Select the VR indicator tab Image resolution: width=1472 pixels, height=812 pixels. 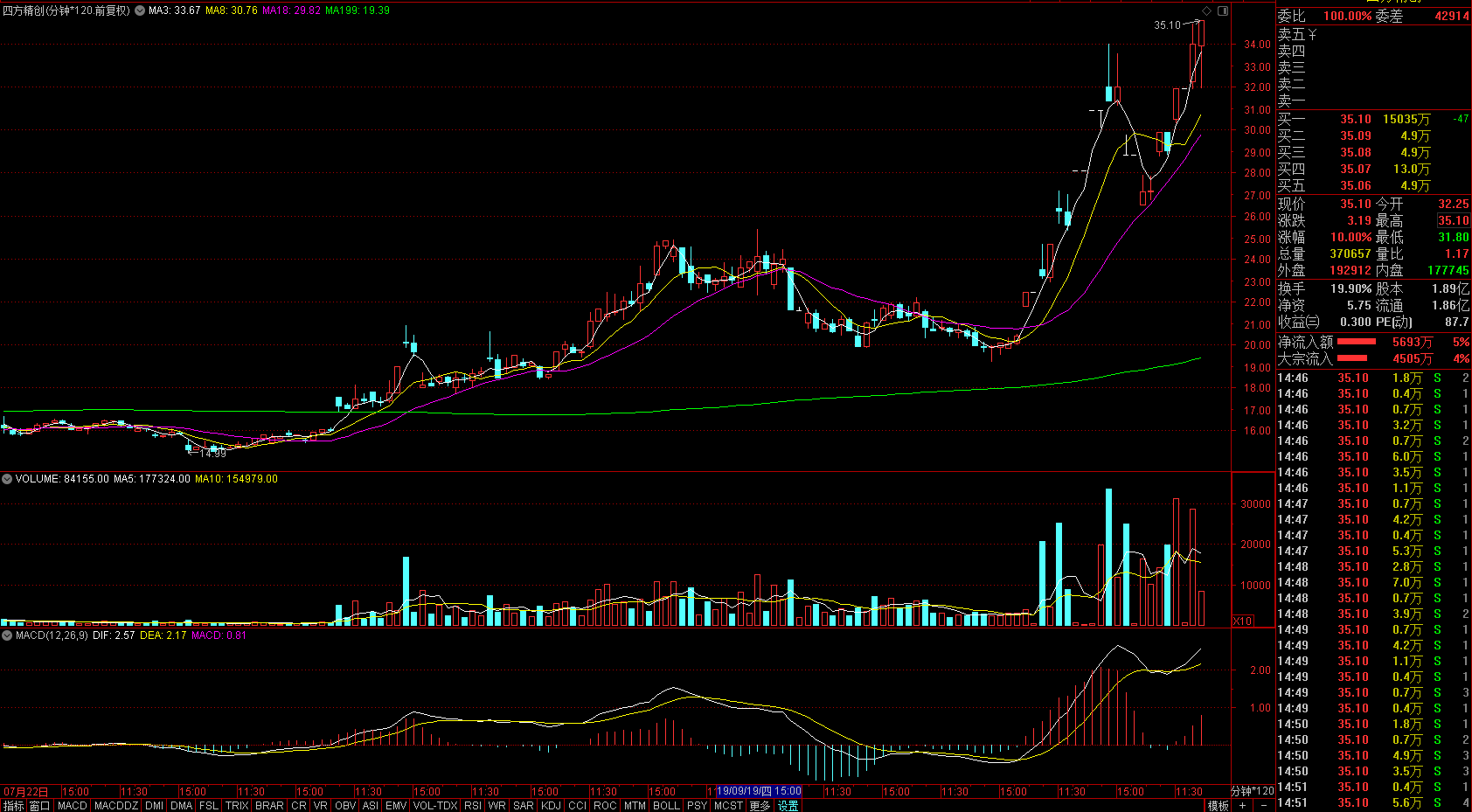321,806
